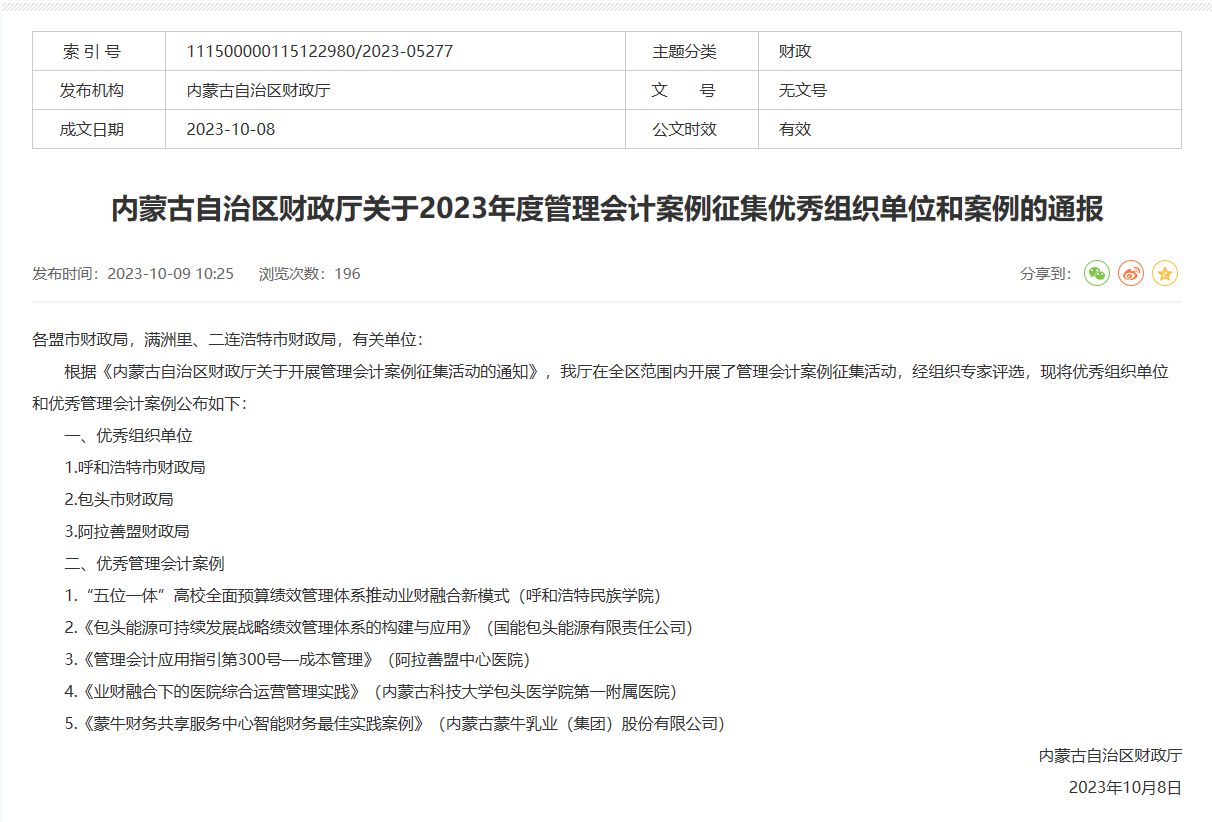This screenshot has width=1212, height=822.
Task: Click the 文号 value 无文号
Action: coord(803,90)
